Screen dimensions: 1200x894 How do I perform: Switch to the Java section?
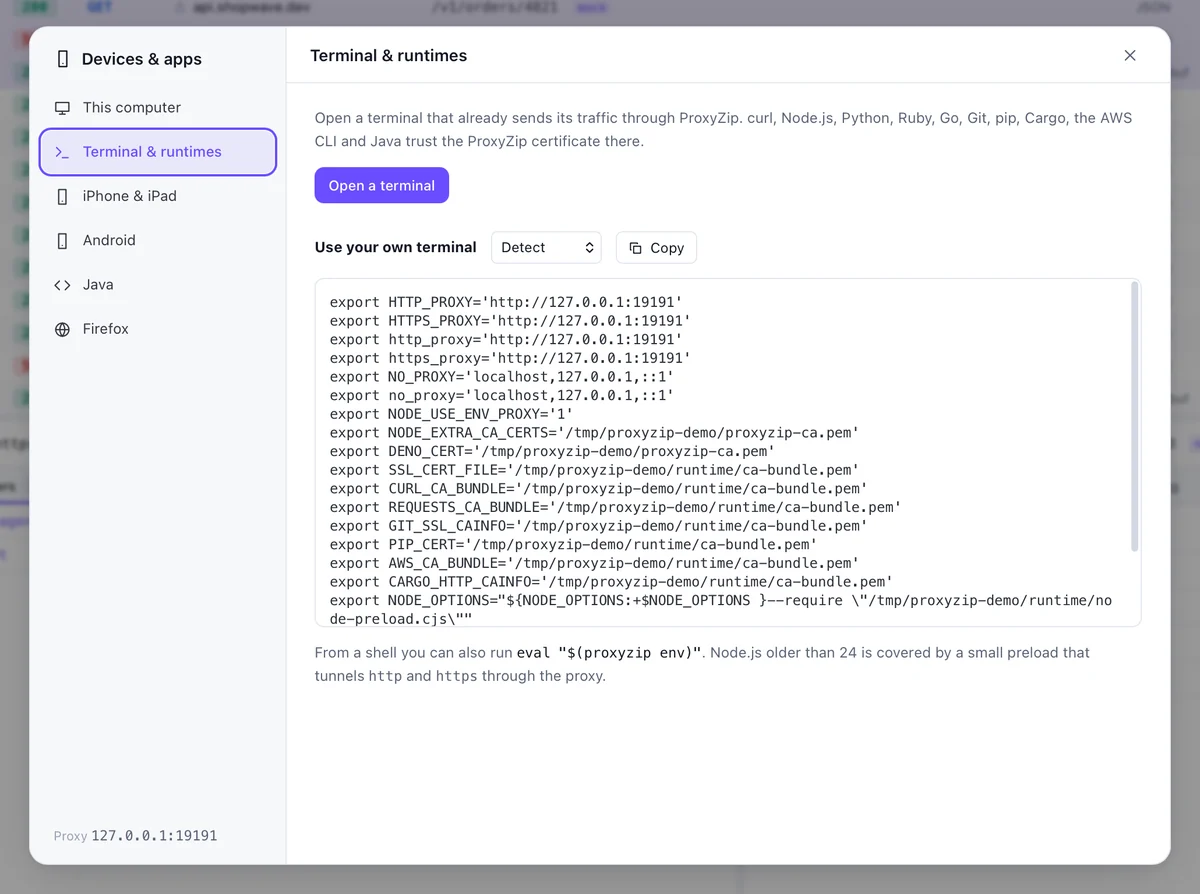coord(158,285)
